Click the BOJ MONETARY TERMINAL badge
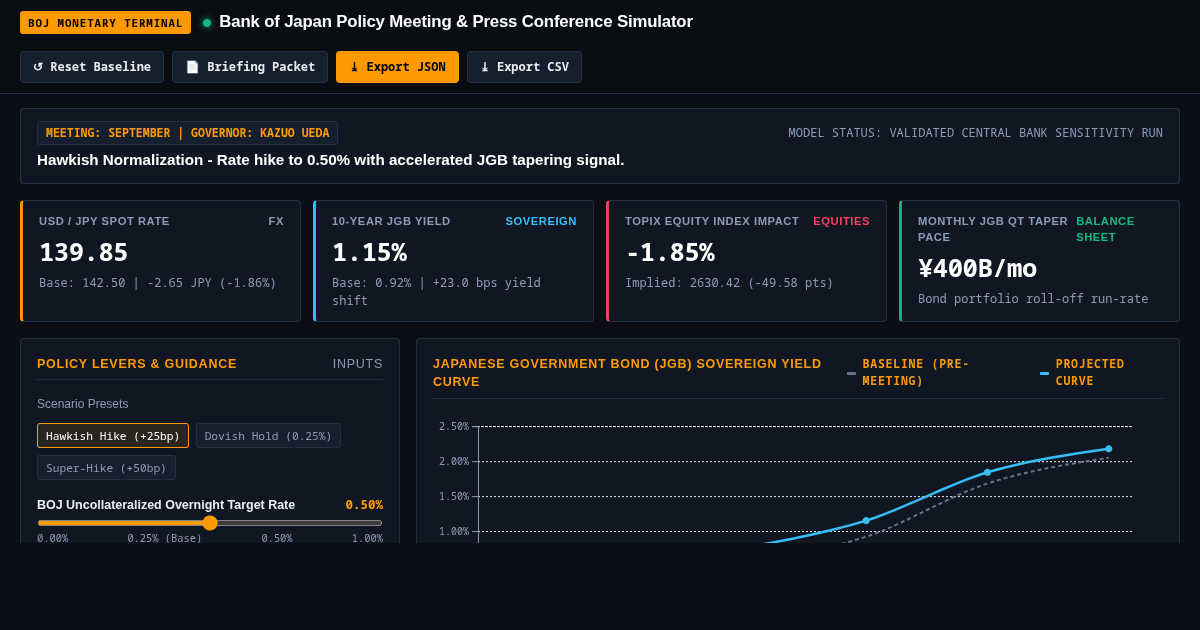Screen dimensions: 1200x630 pos(105,23)
